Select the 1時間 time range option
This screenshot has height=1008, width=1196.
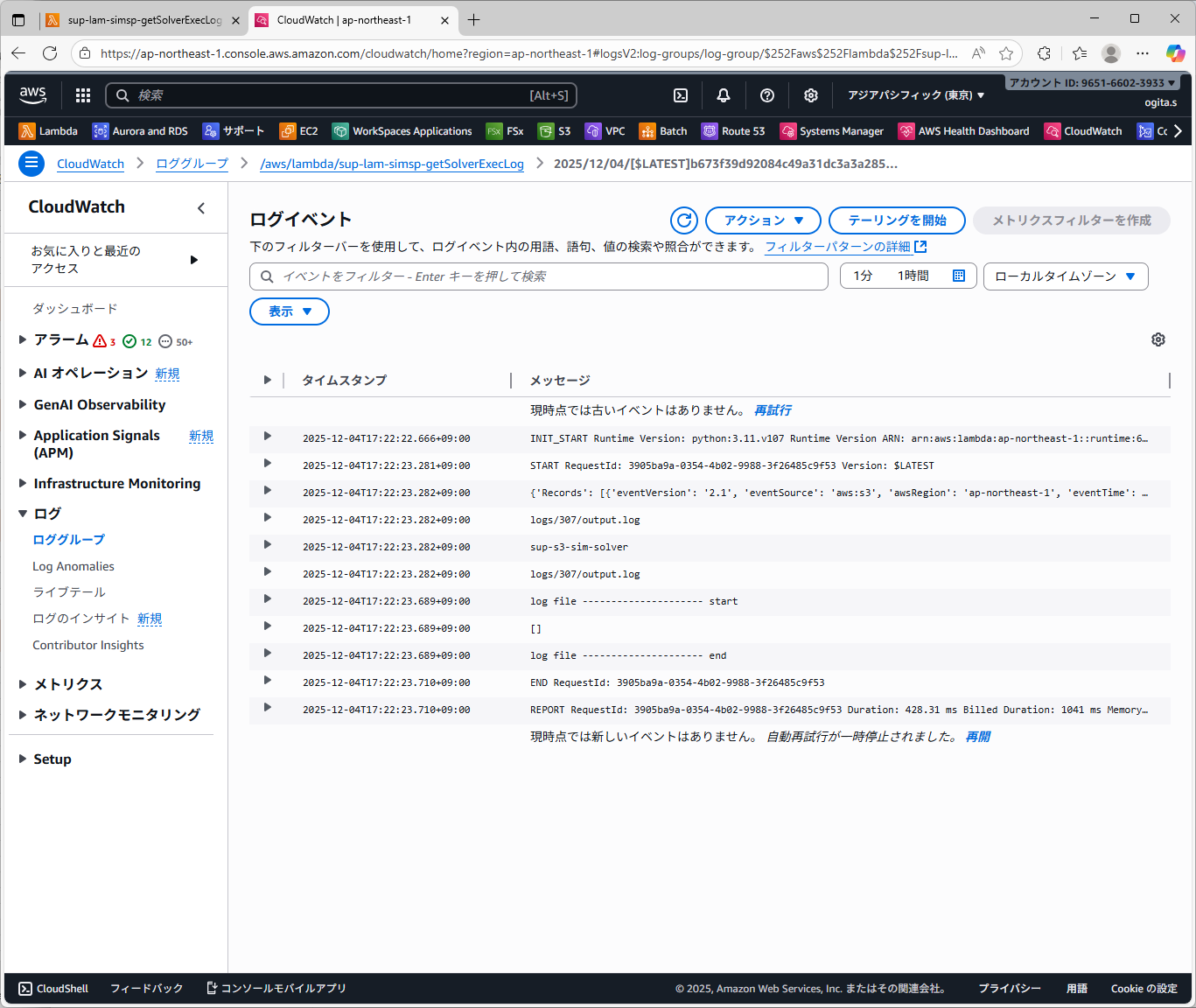[x=913, y=276]
